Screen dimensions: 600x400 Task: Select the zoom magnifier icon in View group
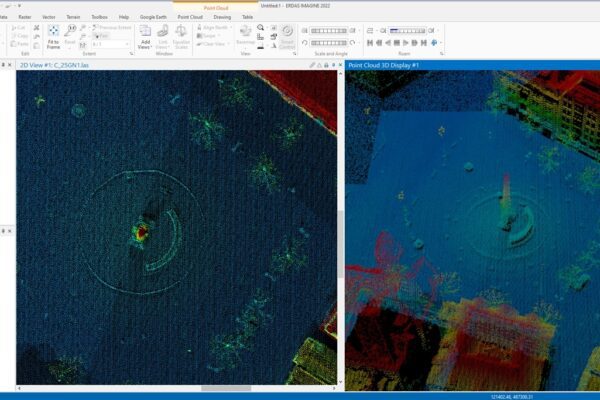(260, 28)
